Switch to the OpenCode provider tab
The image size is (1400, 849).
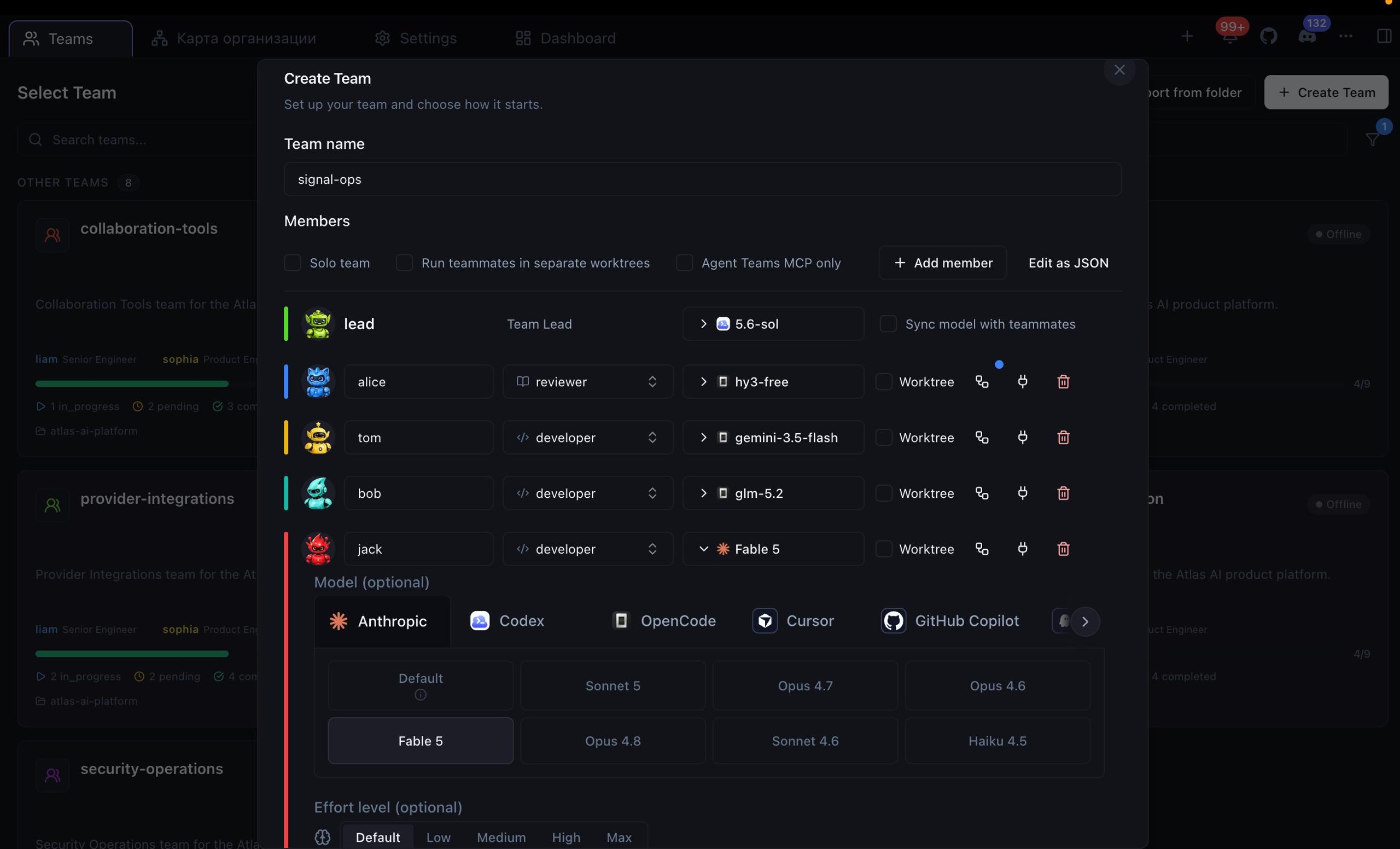pyautogui.click(x=664, y=620)
